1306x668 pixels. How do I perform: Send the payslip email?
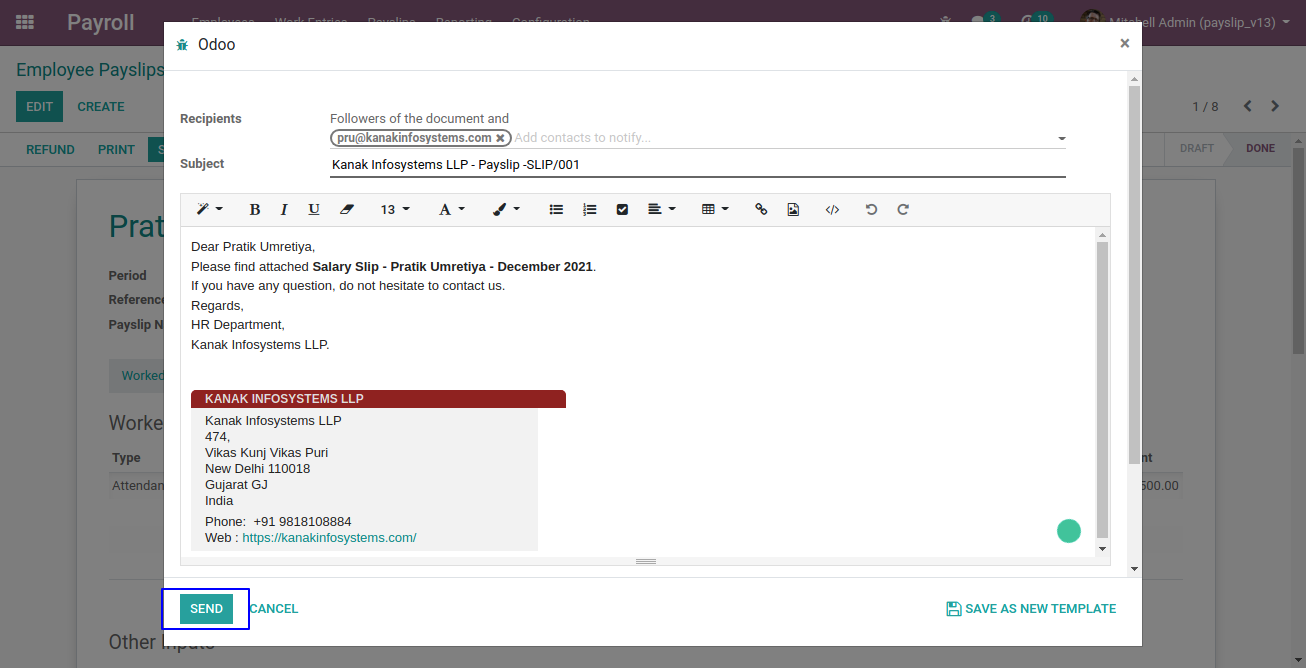tap(206, 609)
